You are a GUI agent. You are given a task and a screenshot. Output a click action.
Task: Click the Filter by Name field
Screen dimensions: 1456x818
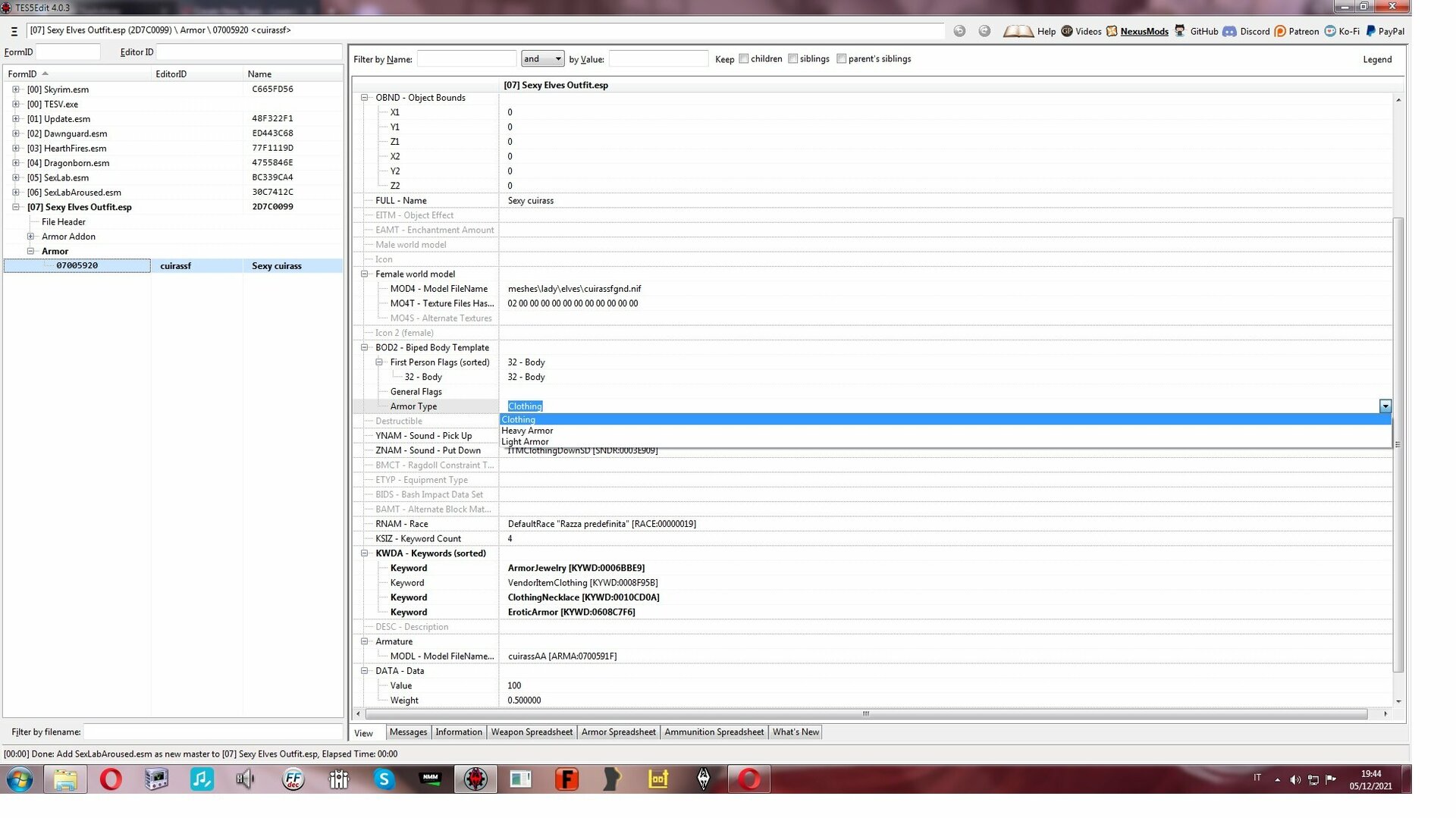(x=466, y=59)
